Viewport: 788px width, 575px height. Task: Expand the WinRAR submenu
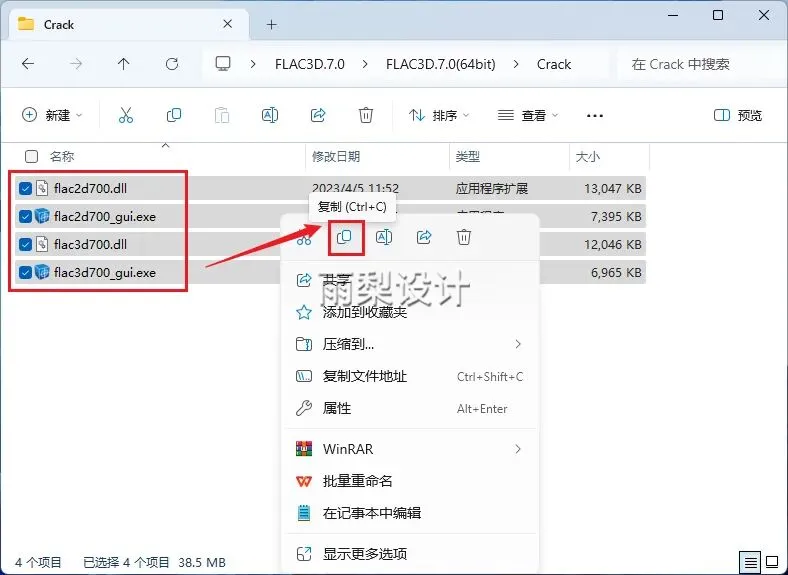pos(518,449)
